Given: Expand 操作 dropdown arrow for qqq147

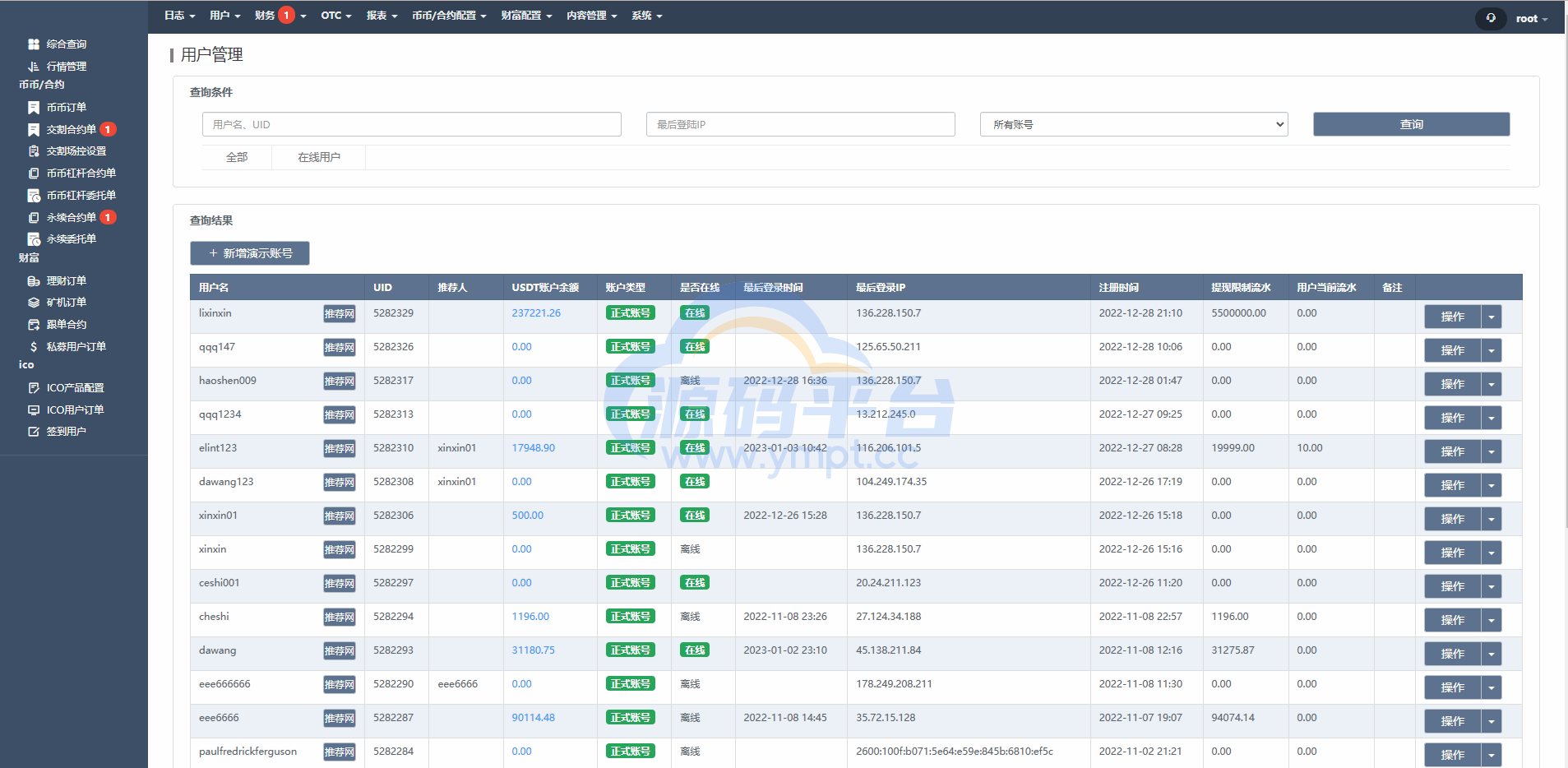Looking at the screenshot, I should (x=1492, y=350).
